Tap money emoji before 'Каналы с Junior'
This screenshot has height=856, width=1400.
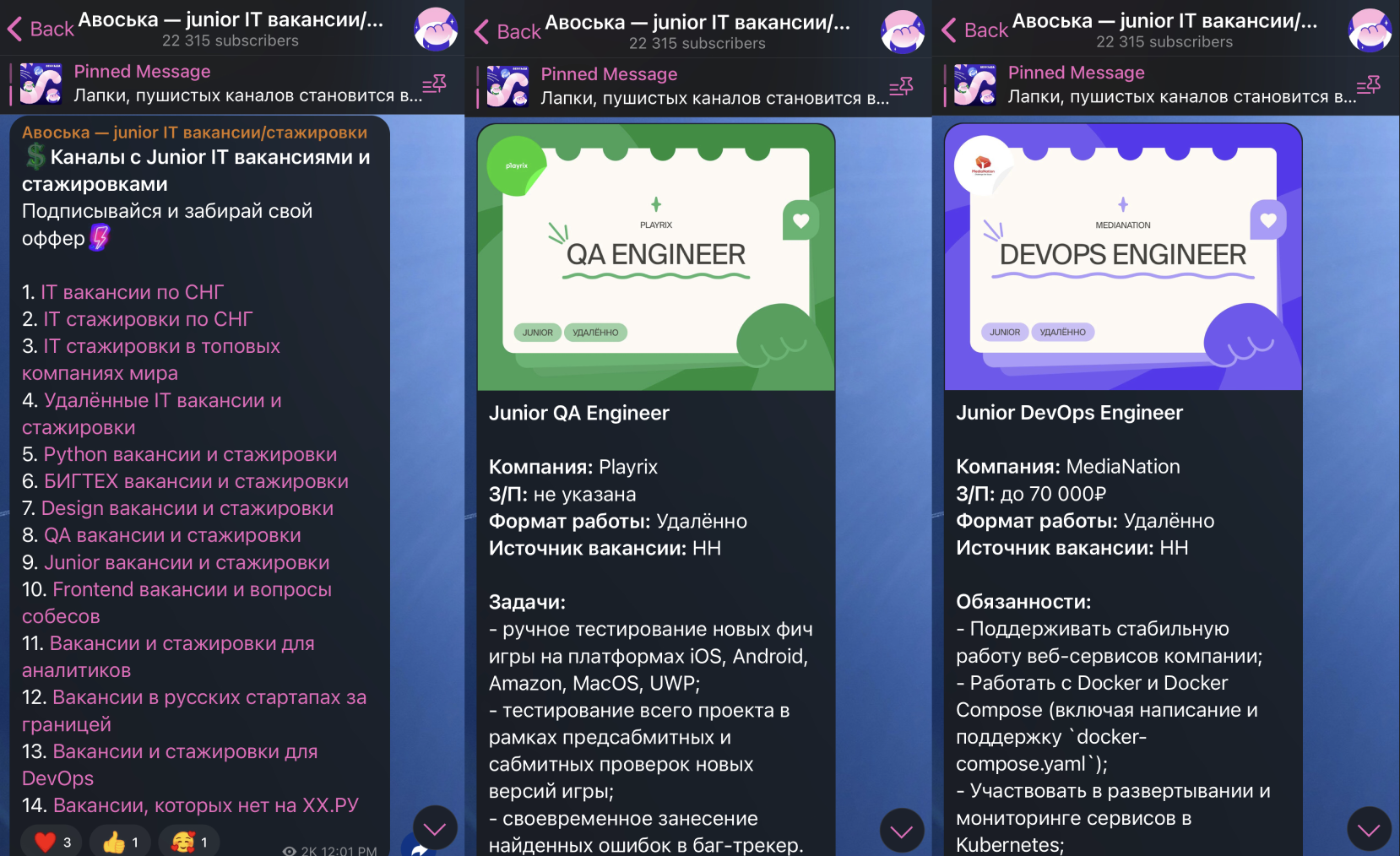click(x=35, y=156)
